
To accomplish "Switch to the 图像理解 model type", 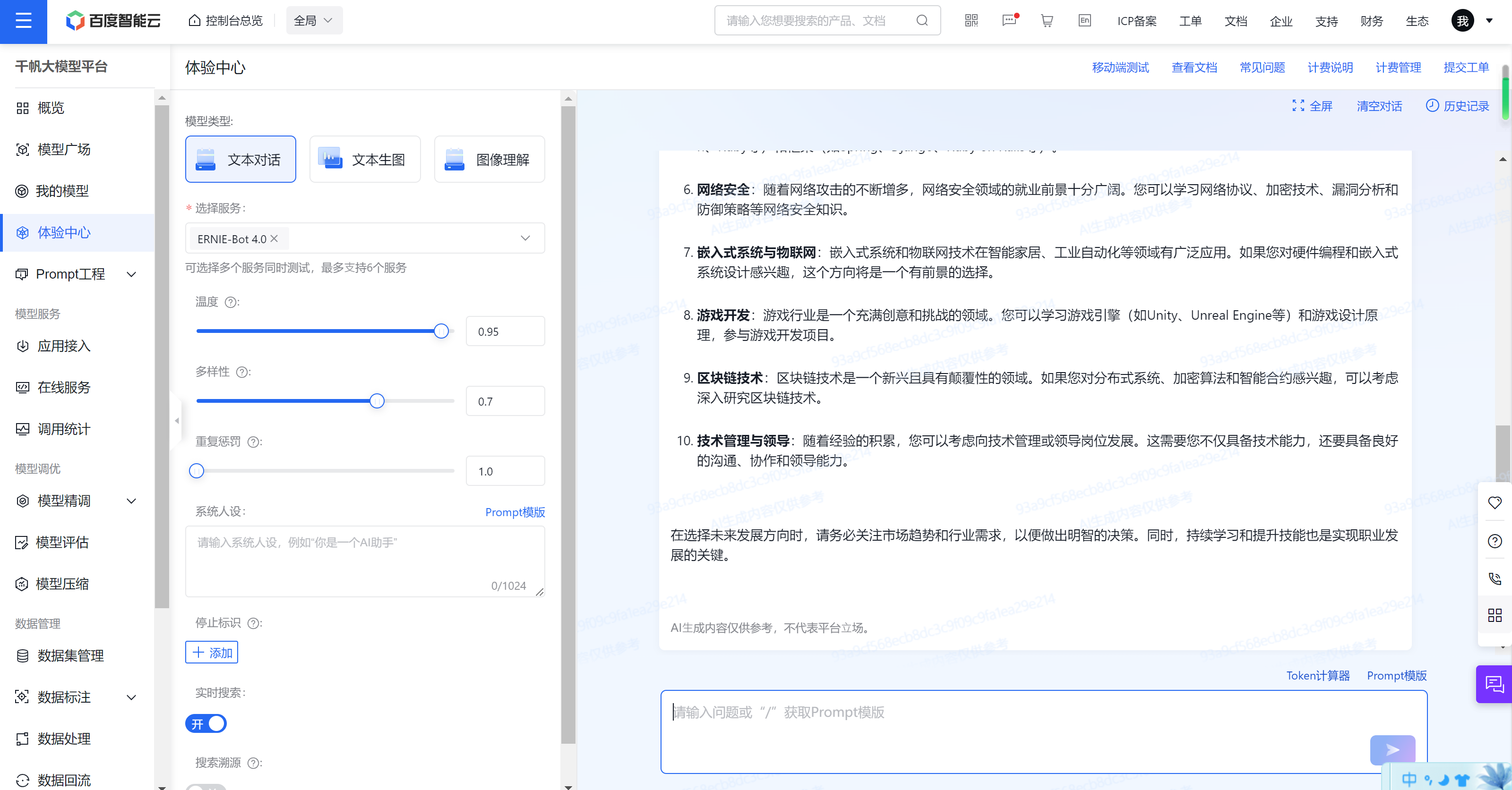I will [489, 159].
